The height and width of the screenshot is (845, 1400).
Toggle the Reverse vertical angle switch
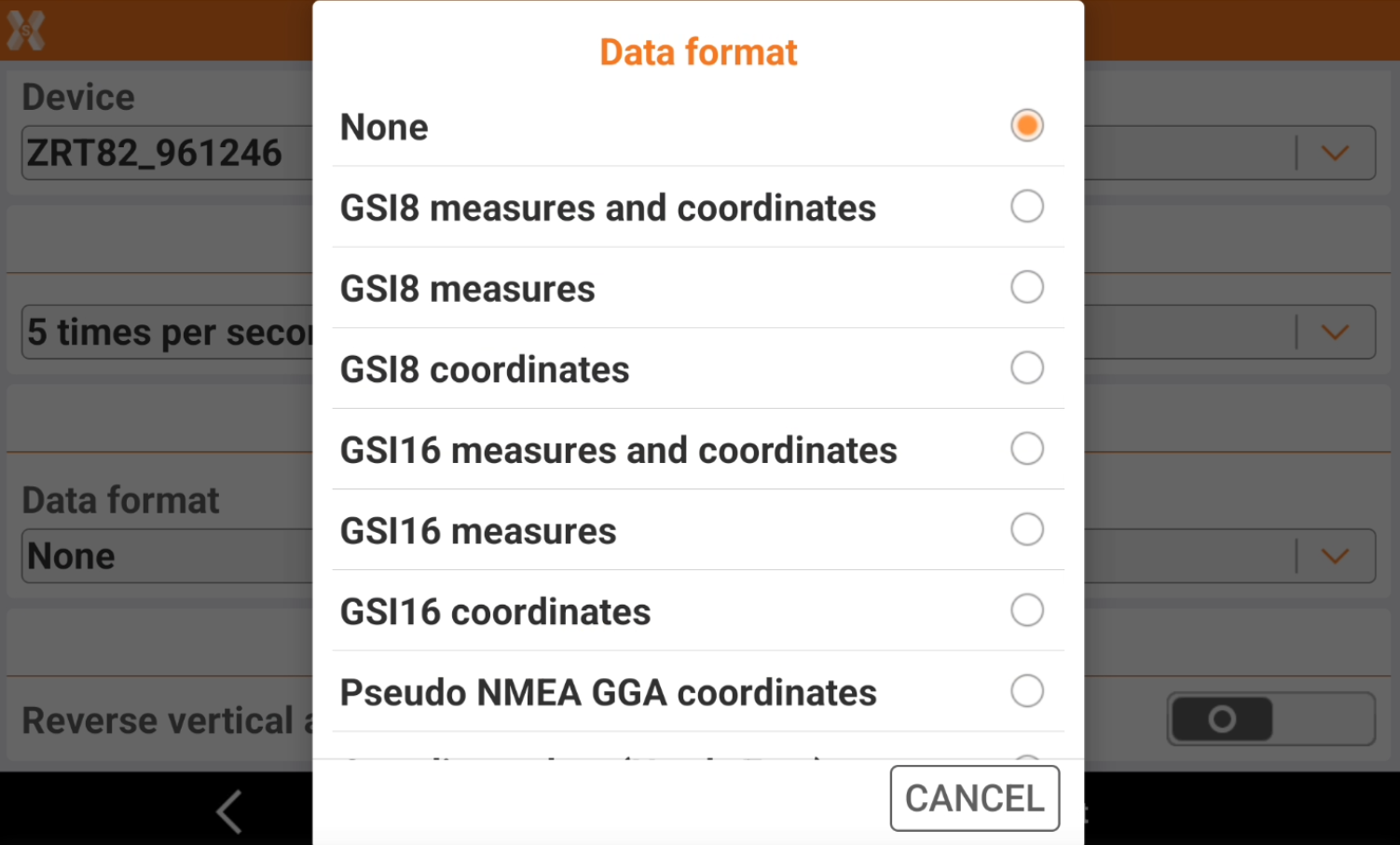(1270, 719)
